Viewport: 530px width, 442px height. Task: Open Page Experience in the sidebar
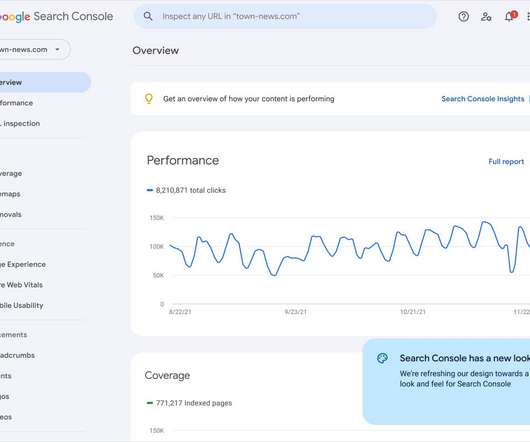point(23,264)
